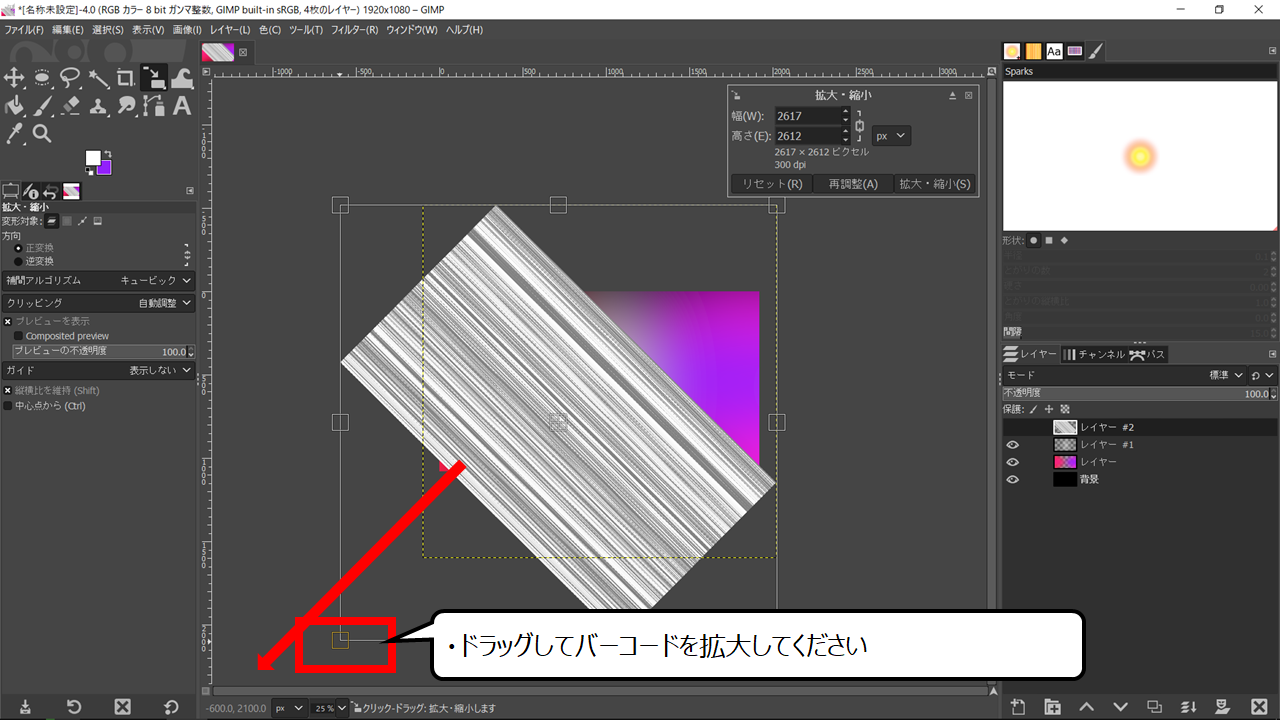Toggle the width-height chain link

pyautogui.click(x=860, y=126)
